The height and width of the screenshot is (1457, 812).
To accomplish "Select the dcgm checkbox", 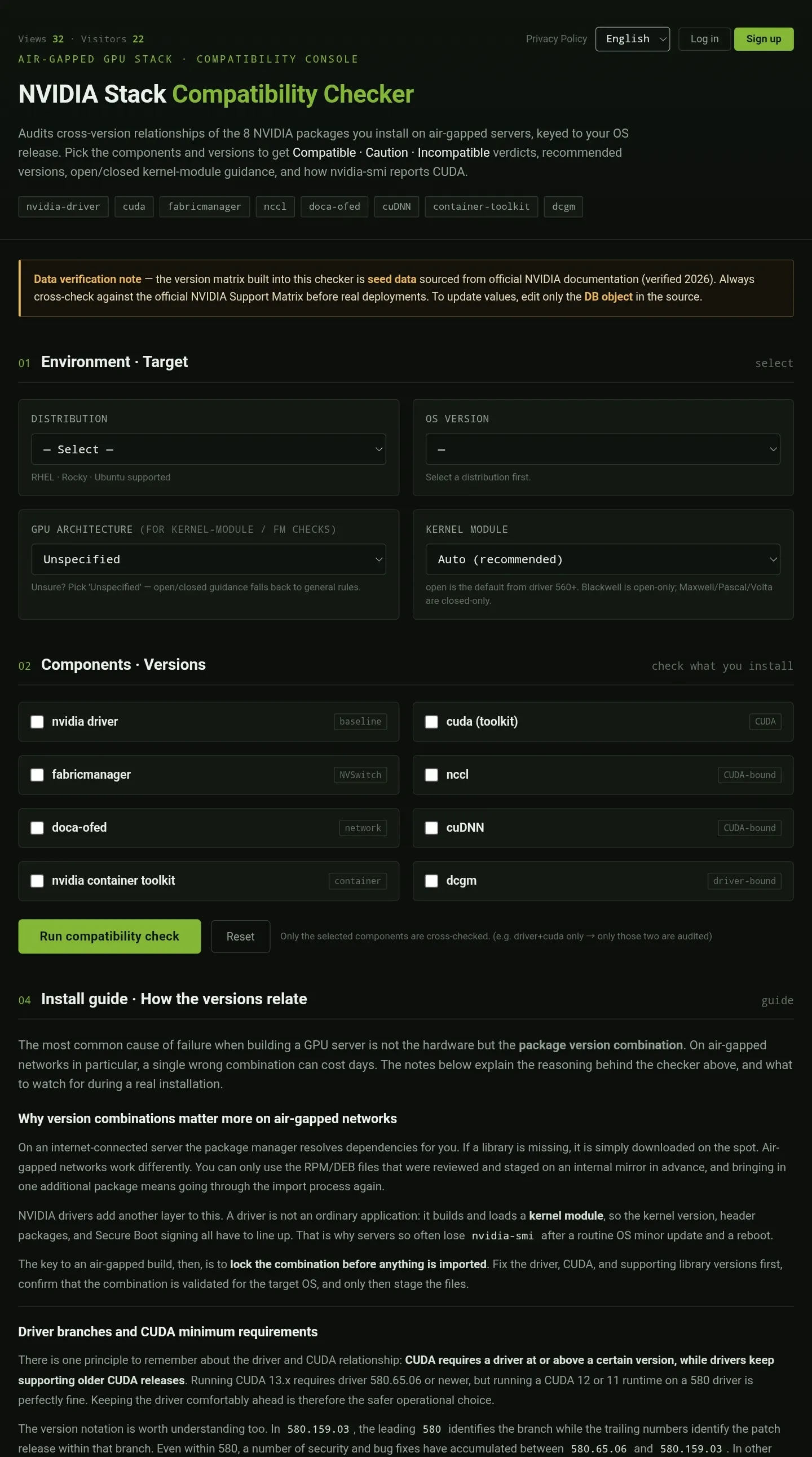I will coord(431,881).
